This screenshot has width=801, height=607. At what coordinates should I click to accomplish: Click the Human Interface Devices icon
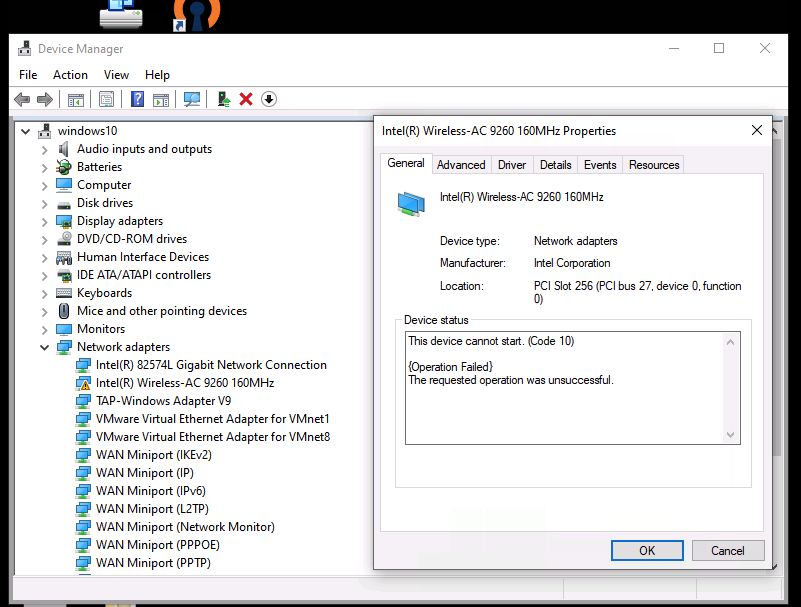[64, 257]
